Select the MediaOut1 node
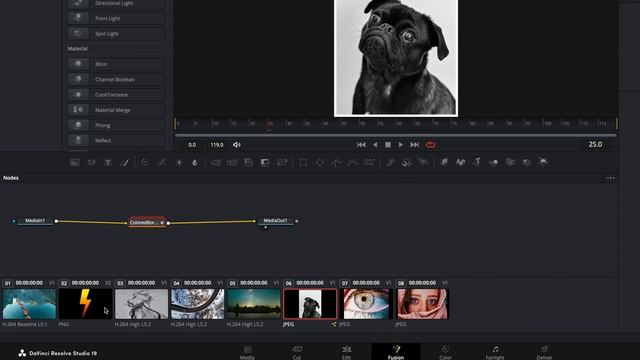The width and height of the screenshot is (640, 360). [275, 221]
